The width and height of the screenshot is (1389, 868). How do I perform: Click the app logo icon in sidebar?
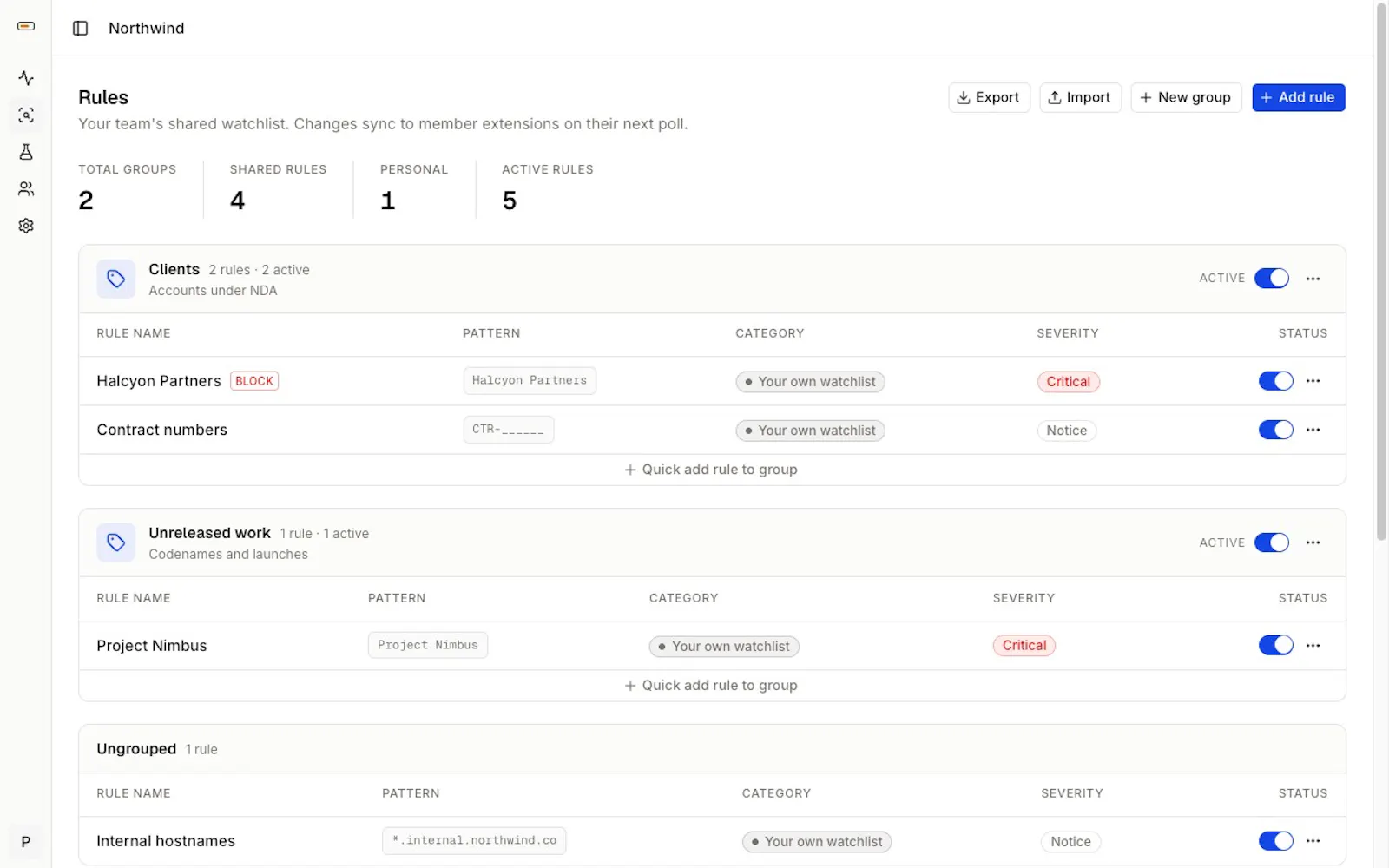point(26,26)
